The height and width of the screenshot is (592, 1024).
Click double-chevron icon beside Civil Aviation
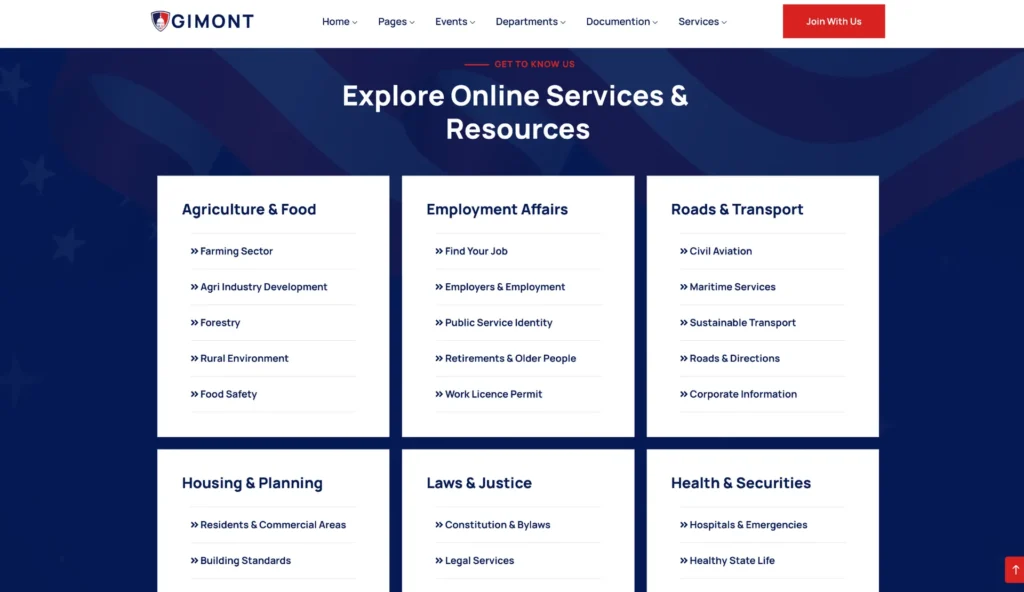click(684, 252)
